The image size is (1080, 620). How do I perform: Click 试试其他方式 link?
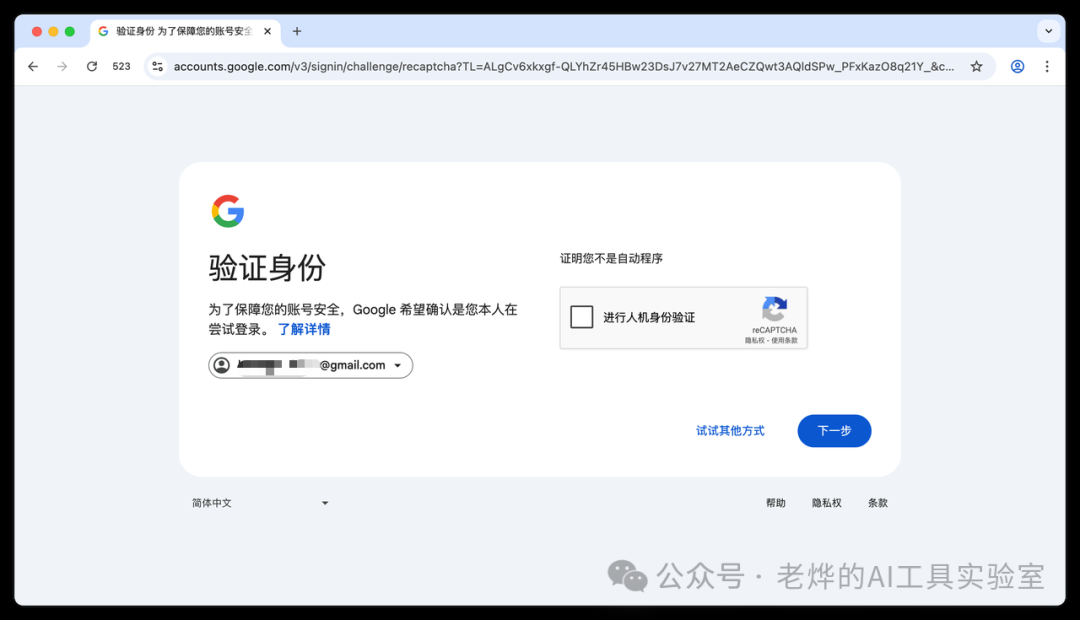(730, 431)
